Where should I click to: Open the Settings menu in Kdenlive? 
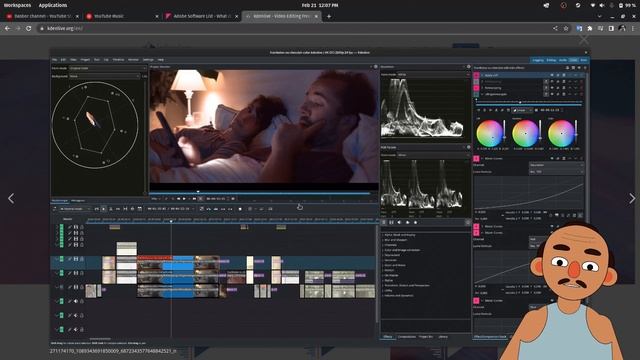[148, 60]
